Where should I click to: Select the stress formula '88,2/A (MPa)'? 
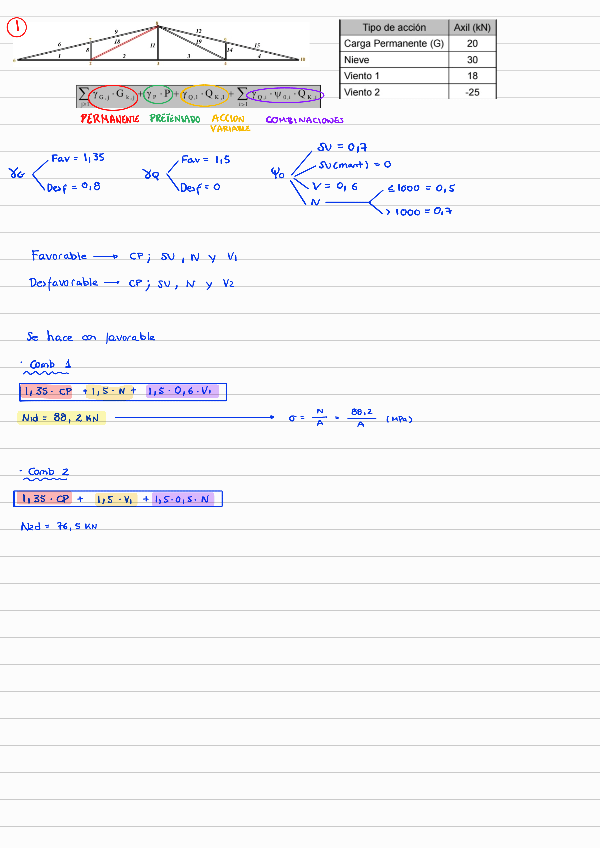[350, 418]
